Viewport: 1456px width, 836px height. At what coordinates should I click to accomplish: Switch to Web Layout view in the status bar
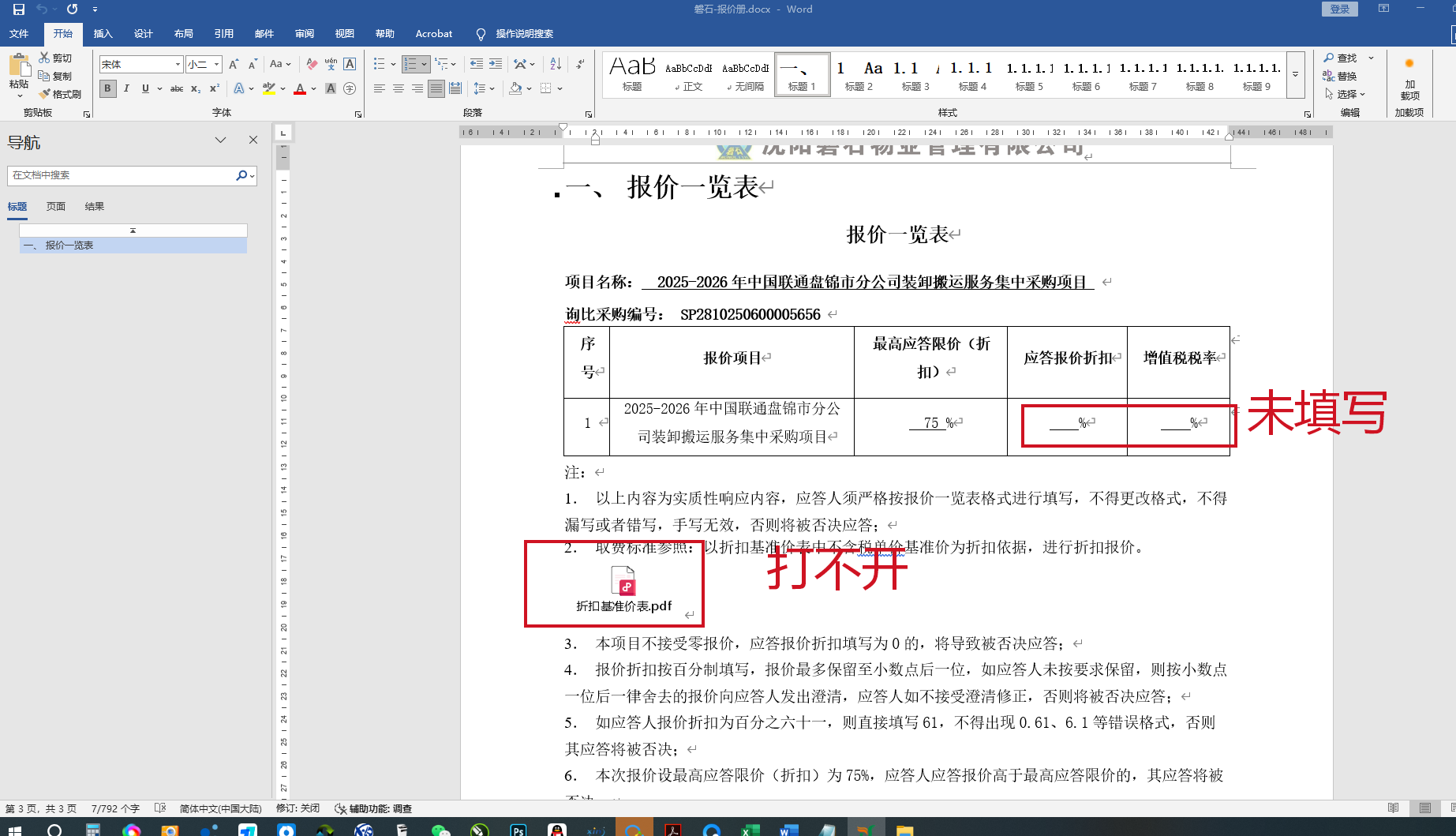point(1451,808)
